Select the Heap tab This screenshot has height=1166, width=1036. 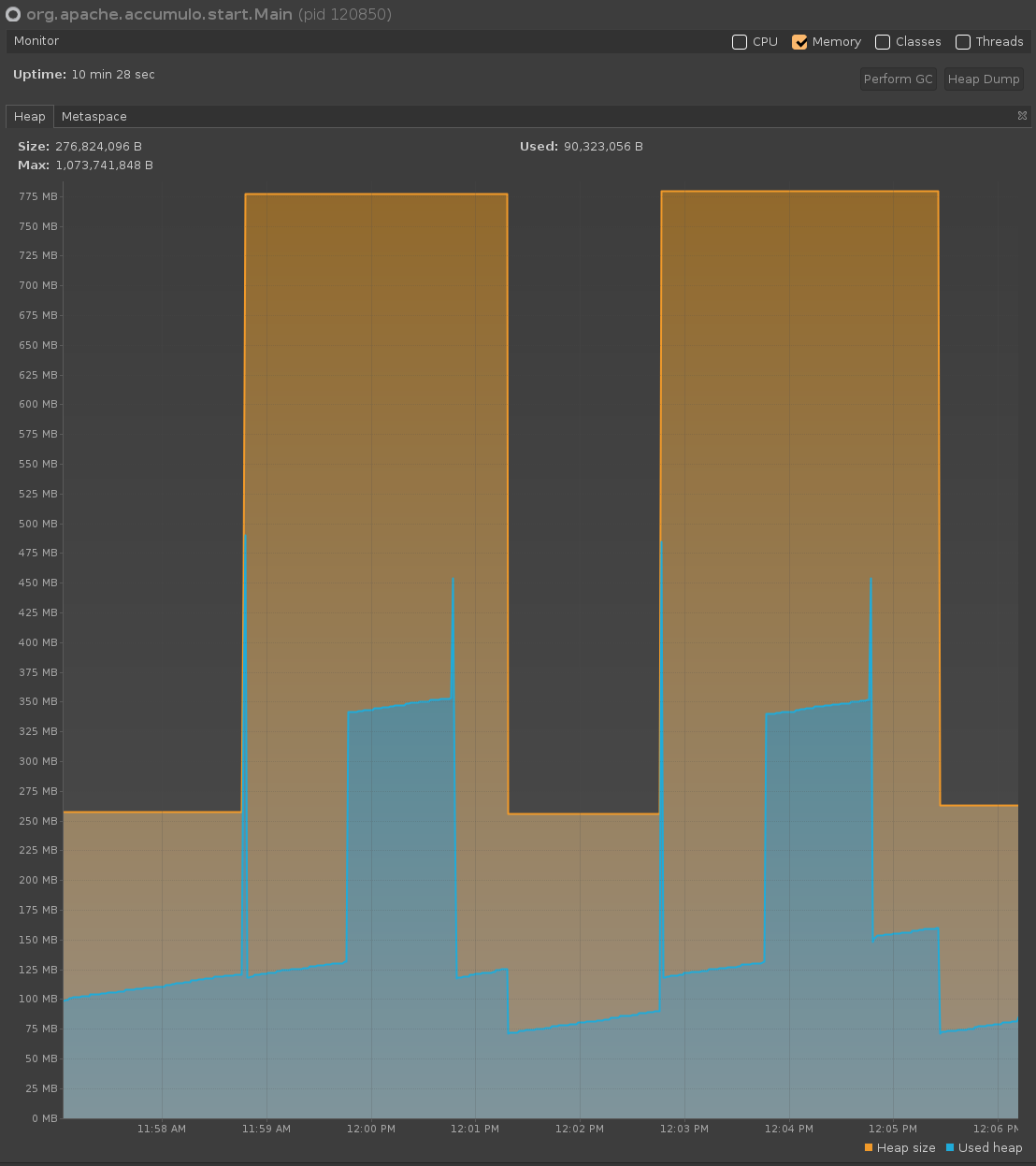click(x=29, y=117)
